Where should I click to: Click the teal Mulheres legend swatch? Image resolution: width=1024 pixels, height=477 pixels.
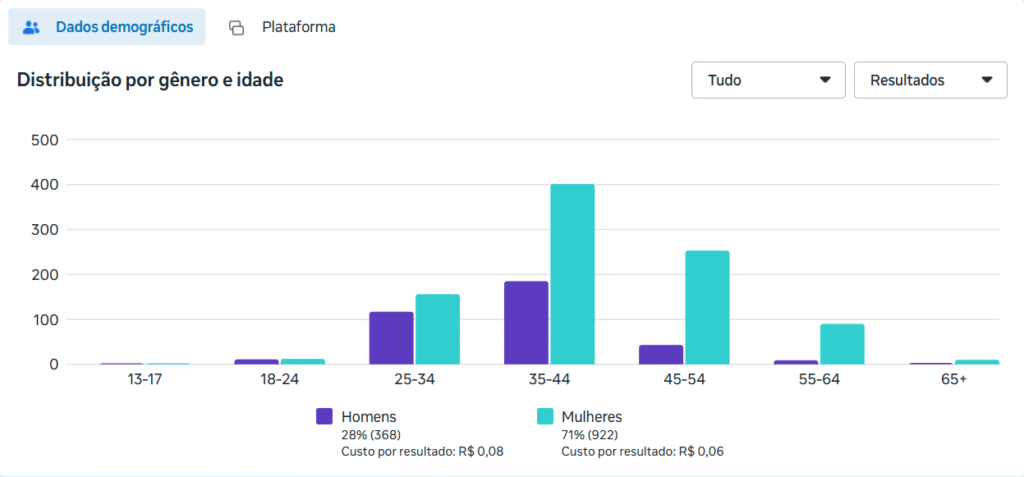545,417
